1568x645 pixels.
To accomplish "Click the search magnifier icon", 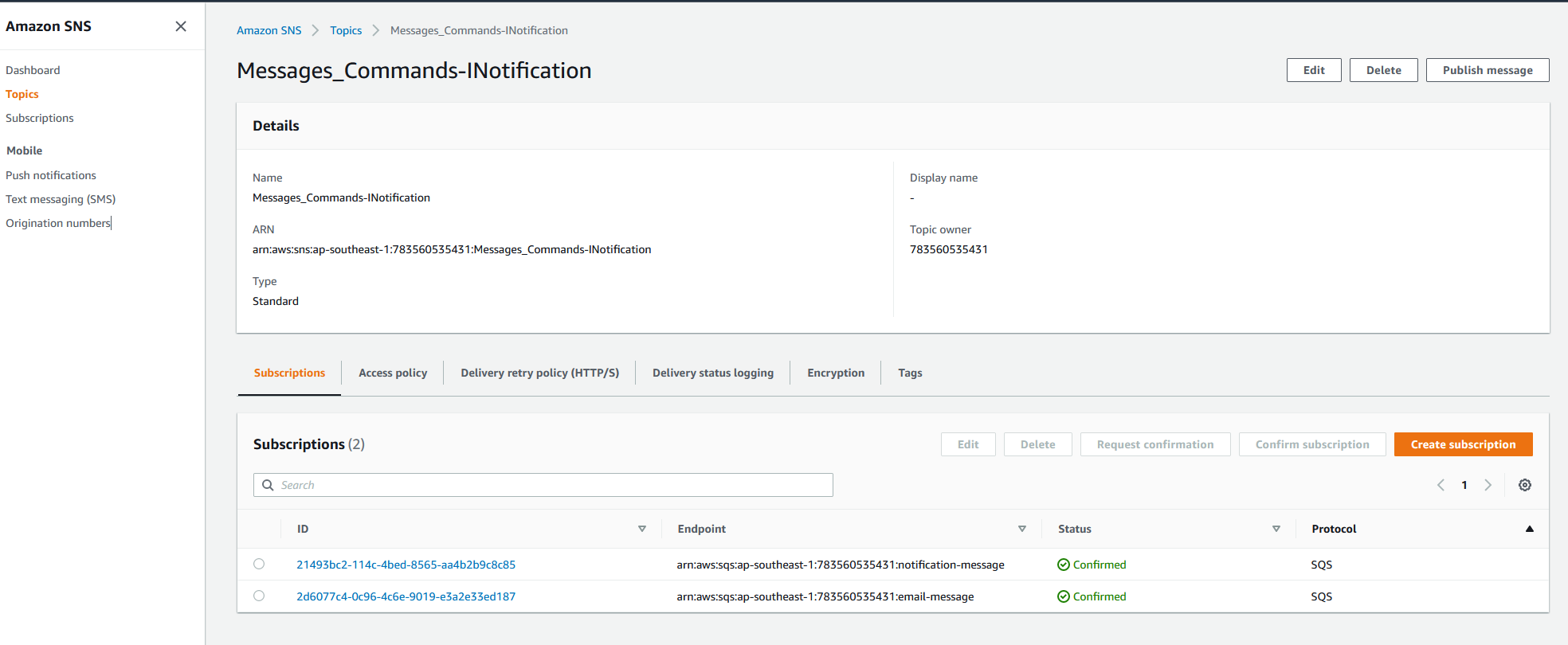I will coord(268,485).
